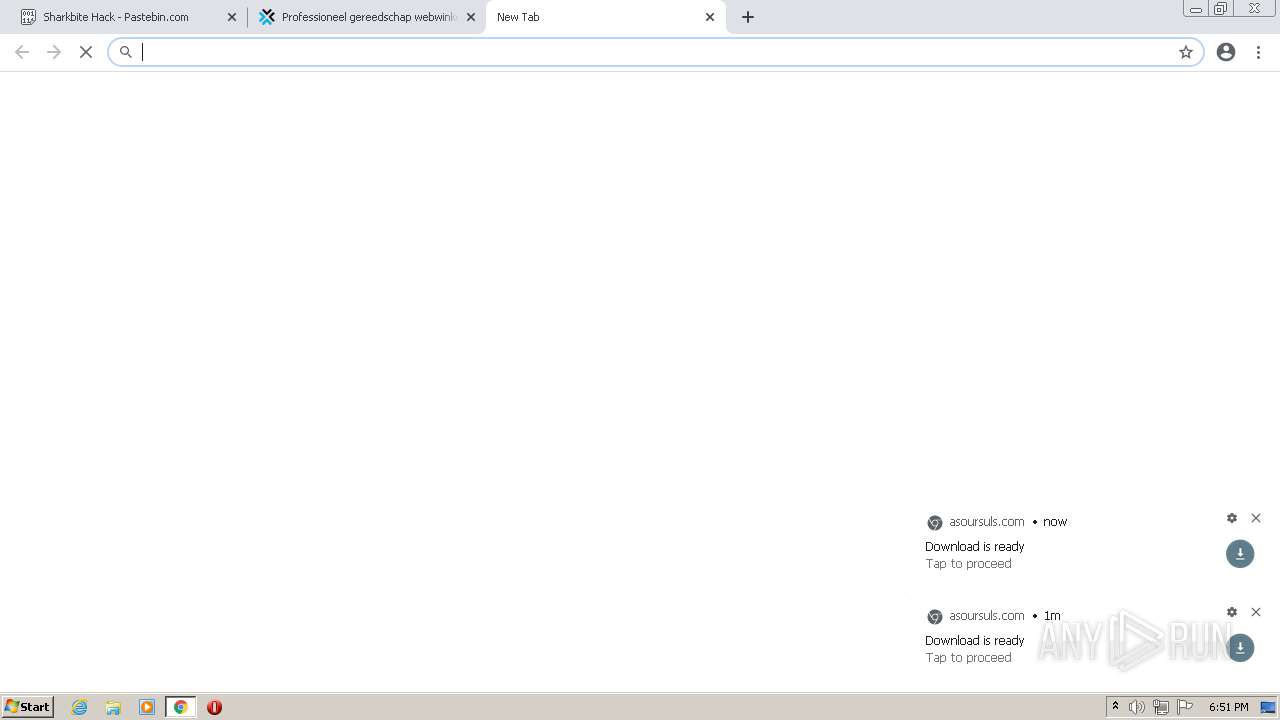Screen dimensions: 1280x720
Task: Bookmark this tab with star icon
Action: pyautogui.click(x=1186, y=52)
